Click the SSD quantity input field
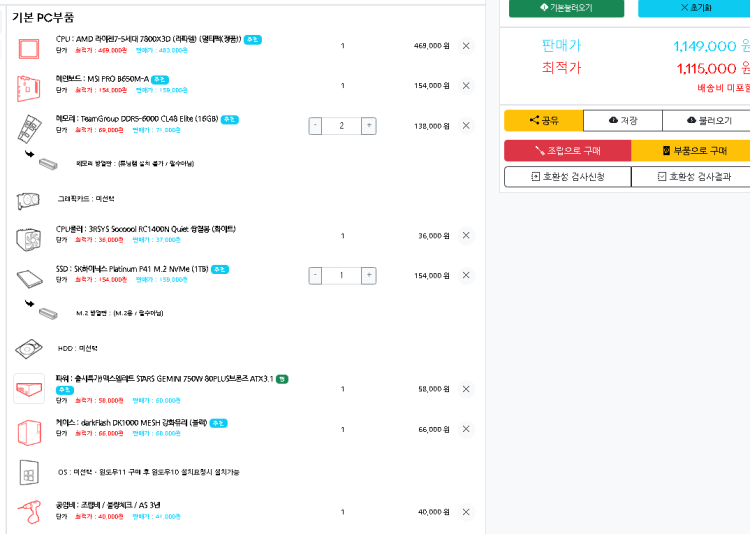Image resolution: width=750 pixels, height=534 pixels. [x=342, y=275]
